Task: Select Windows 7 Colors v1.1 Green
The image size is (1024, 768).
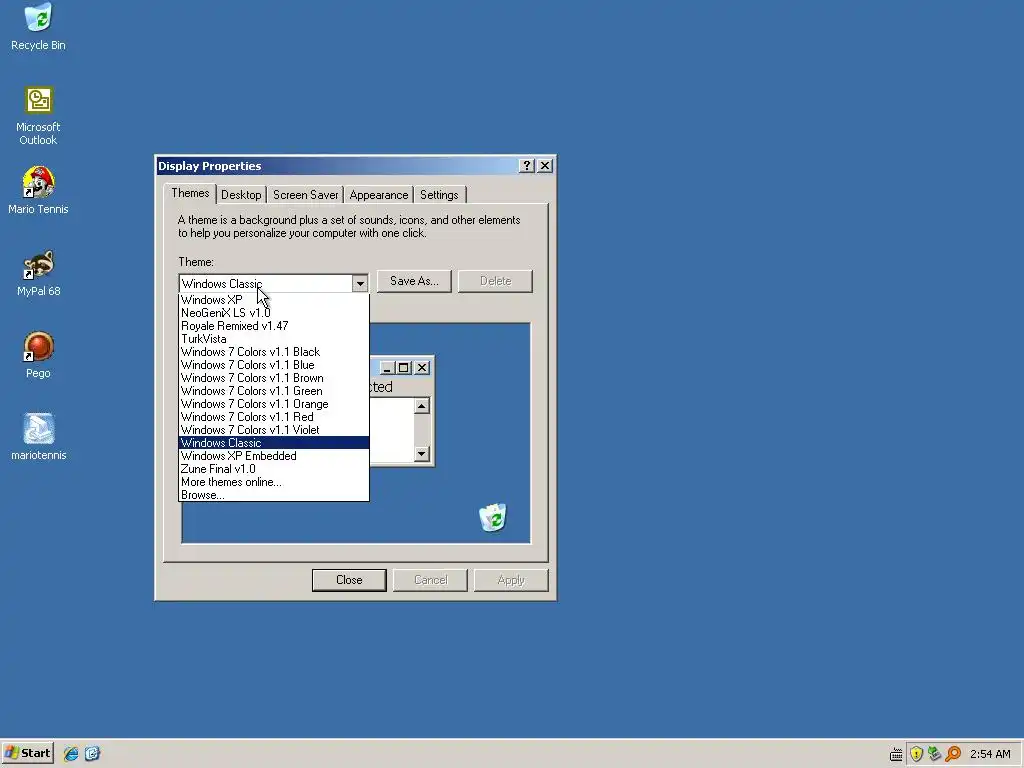Action: pyautogui.click(x=274, y=391)
